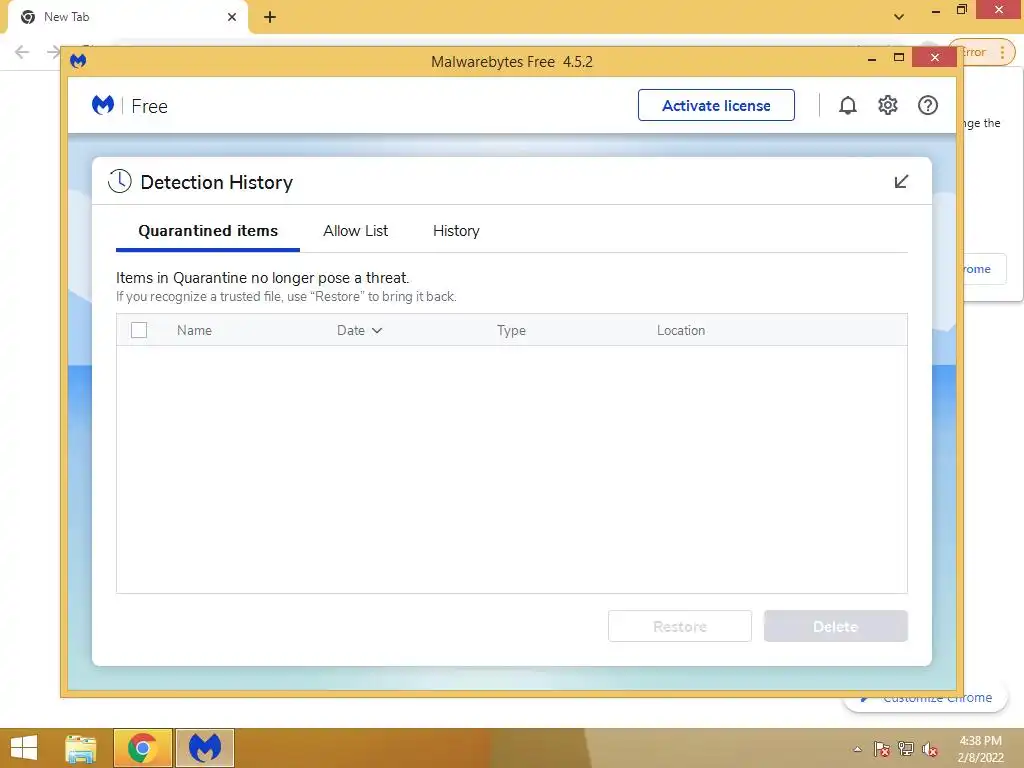Click the Name column header
This screenshot has height=768, width=1024.
click(x=194, y=330)
